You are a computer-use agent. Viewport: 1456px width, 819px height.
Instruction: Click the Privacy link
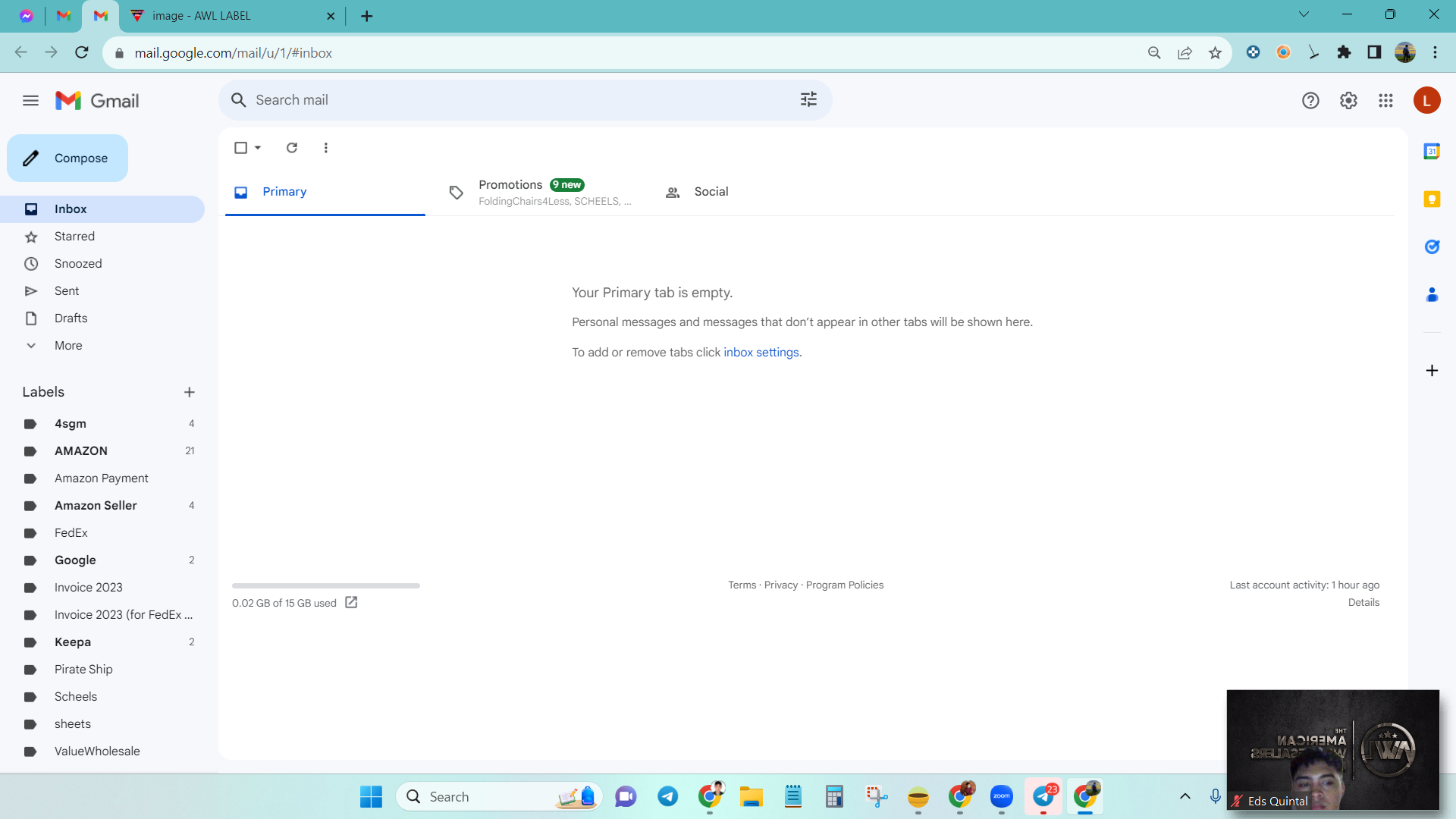click(x=780, y=585)
